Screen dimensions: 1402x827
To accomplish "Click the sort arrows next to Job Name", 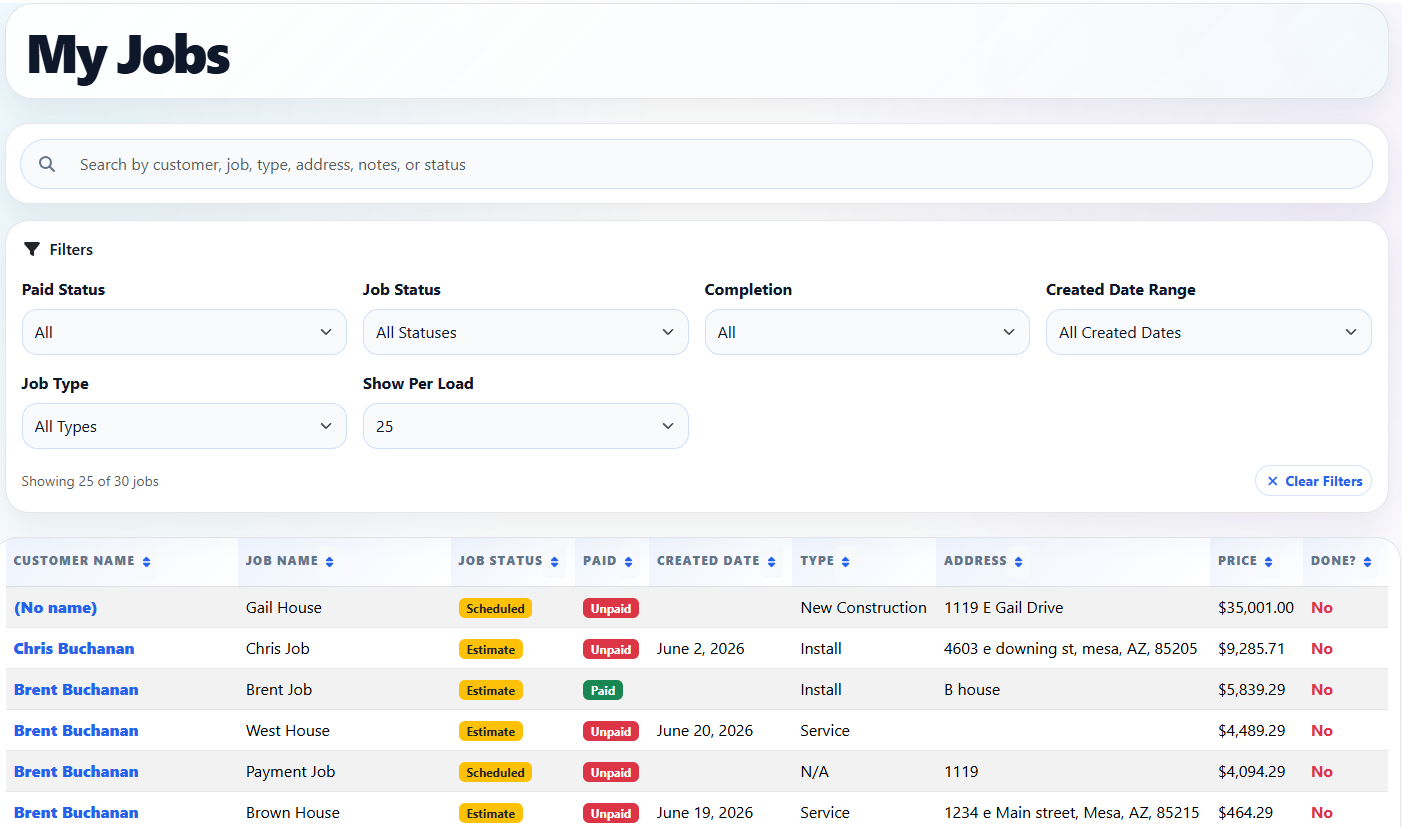I will coord(329,562).
